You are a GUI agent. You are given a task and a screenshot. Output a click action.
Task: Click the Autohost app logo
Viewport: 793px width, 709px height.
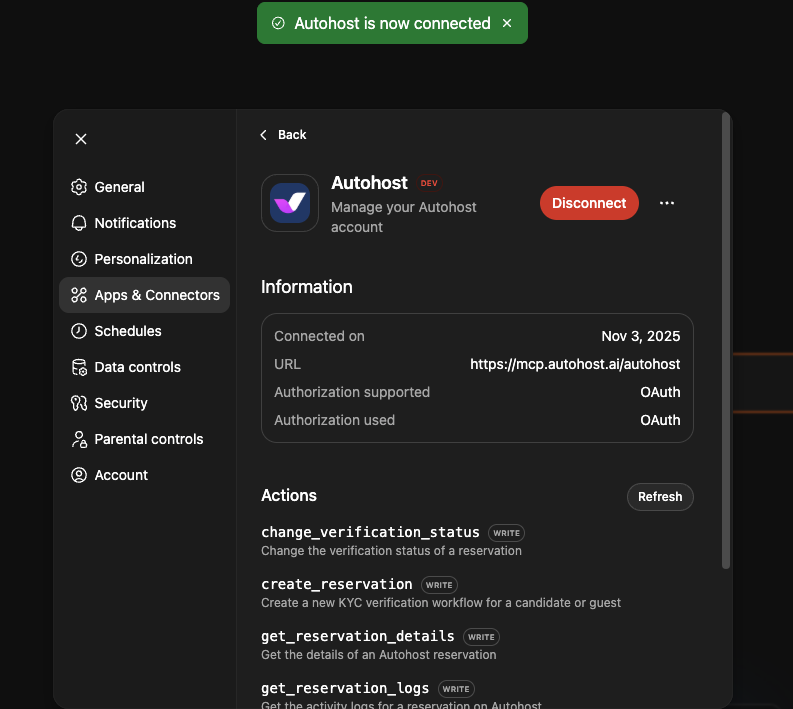290,203
